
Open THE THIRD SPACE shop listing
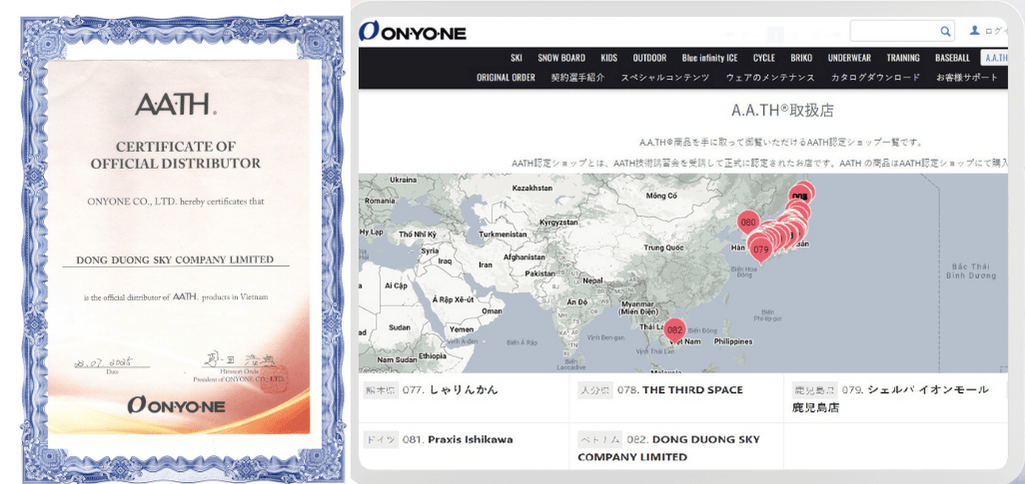692,389
